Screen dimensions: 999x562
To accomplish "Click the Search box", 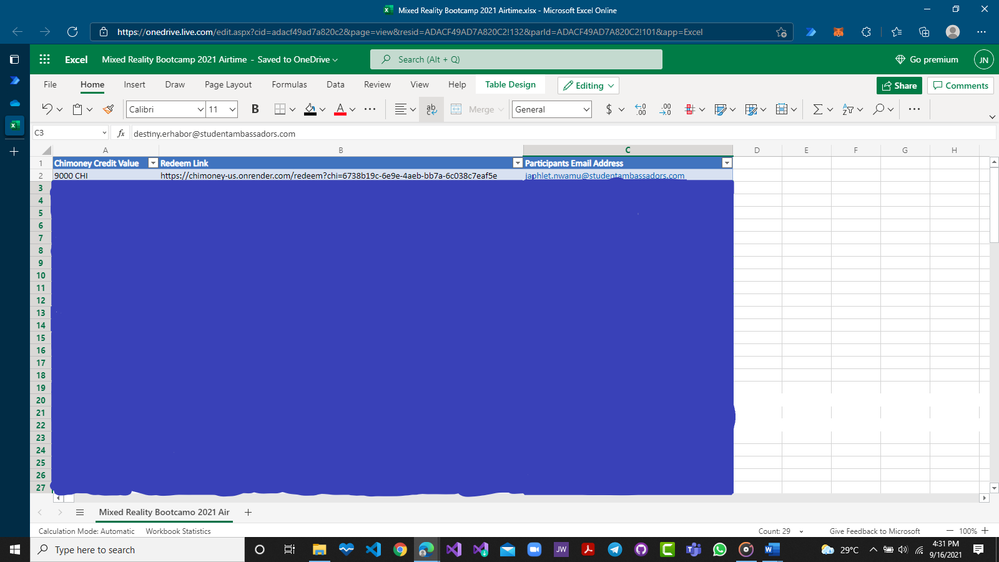I will tap(516, 59).
